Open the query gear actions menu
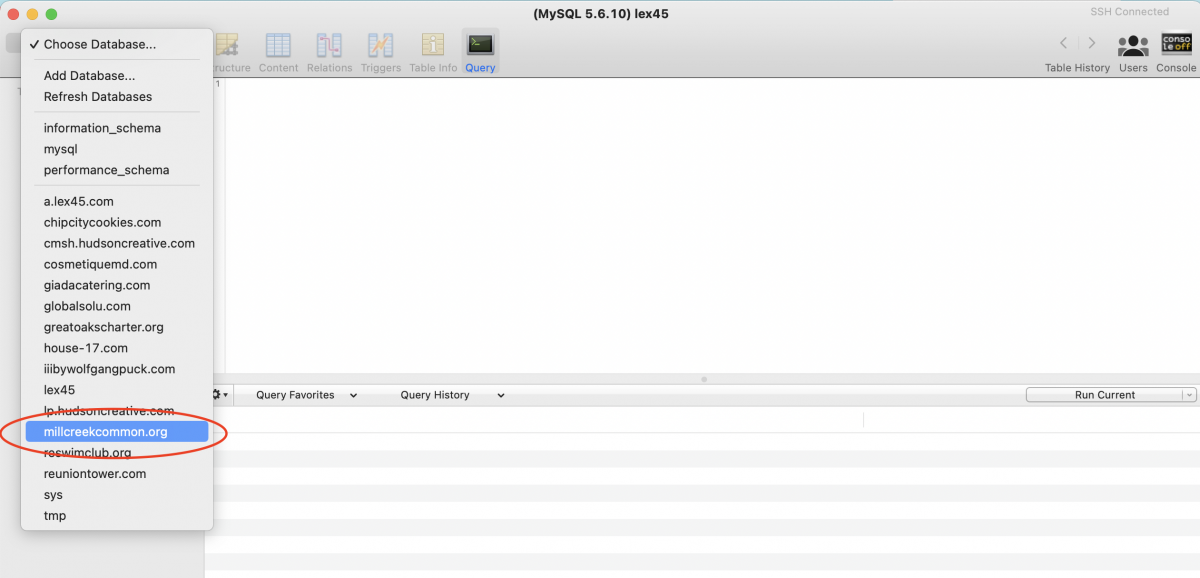This screenshot has height=578, width=1200. click(x=219, y=395)
